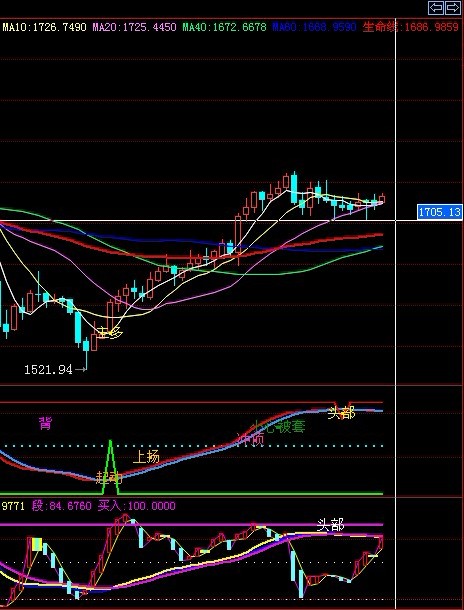Viewport: 464px width, 610px height.
Task: Click the 主多 signal marker on chart
Action: (111, 333)
